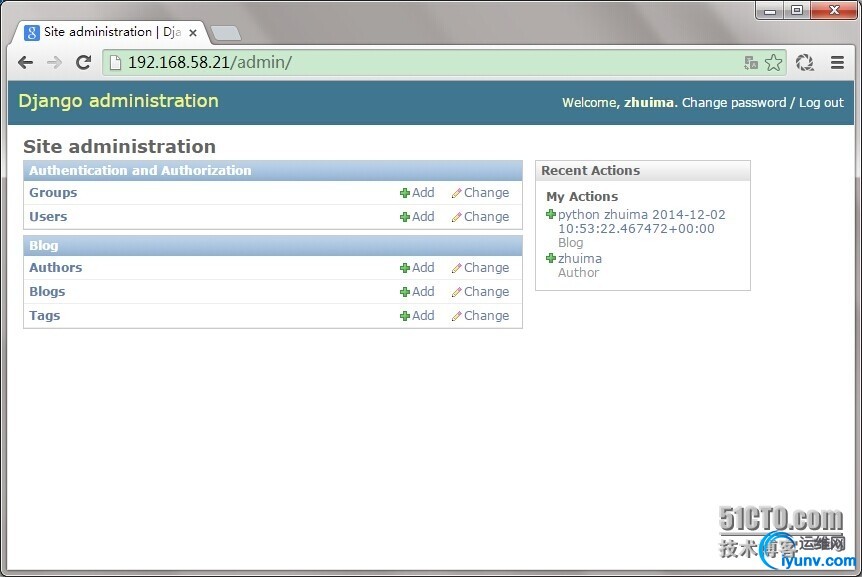Add a new Tag

417,316
